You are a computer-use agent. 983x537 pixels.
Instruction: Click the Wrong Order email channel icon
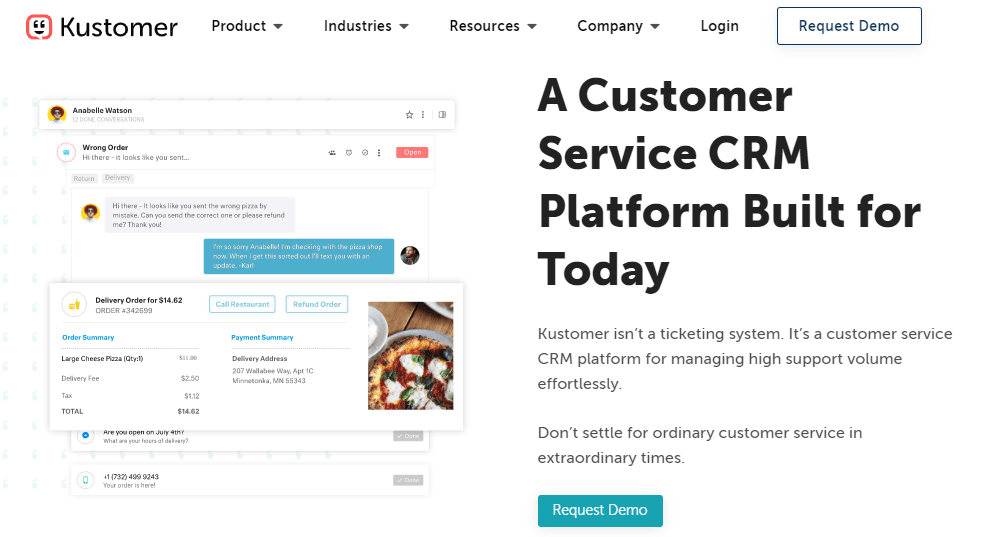pos(66,152)
